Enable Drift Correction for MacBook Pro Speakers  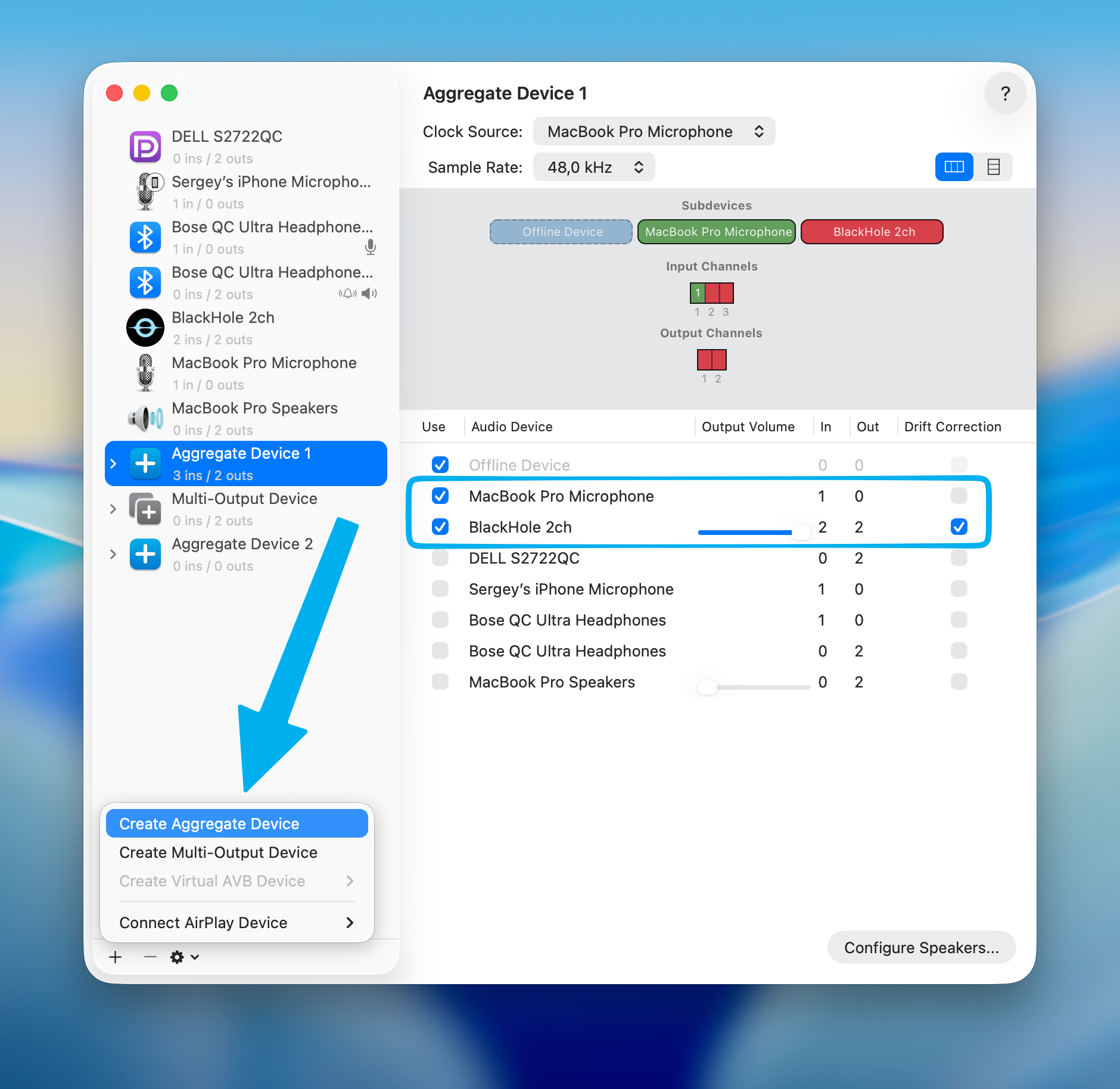959,682
